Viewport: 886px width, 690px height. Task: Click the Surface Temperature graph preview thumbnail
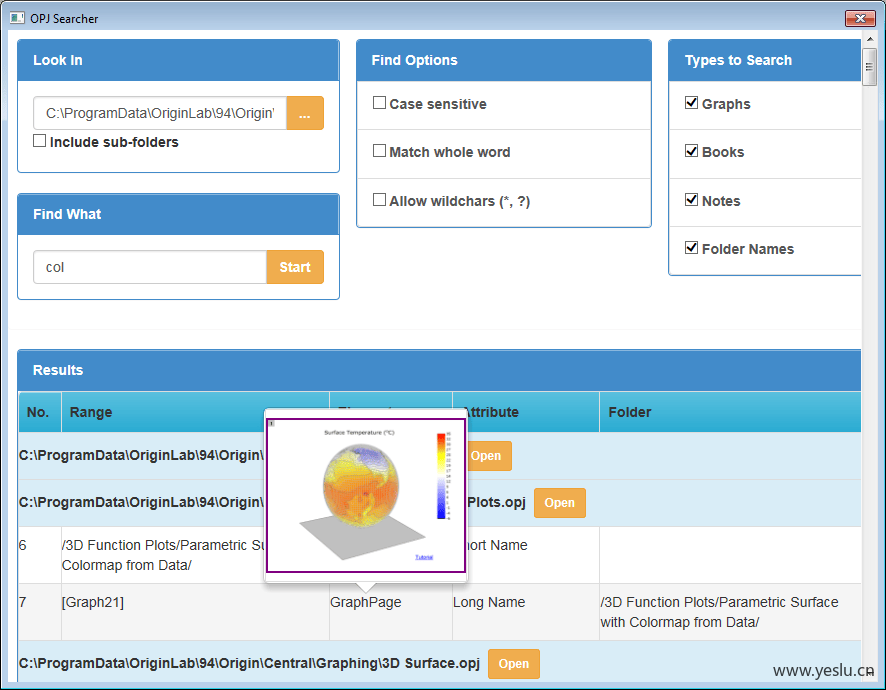(366, 496)
